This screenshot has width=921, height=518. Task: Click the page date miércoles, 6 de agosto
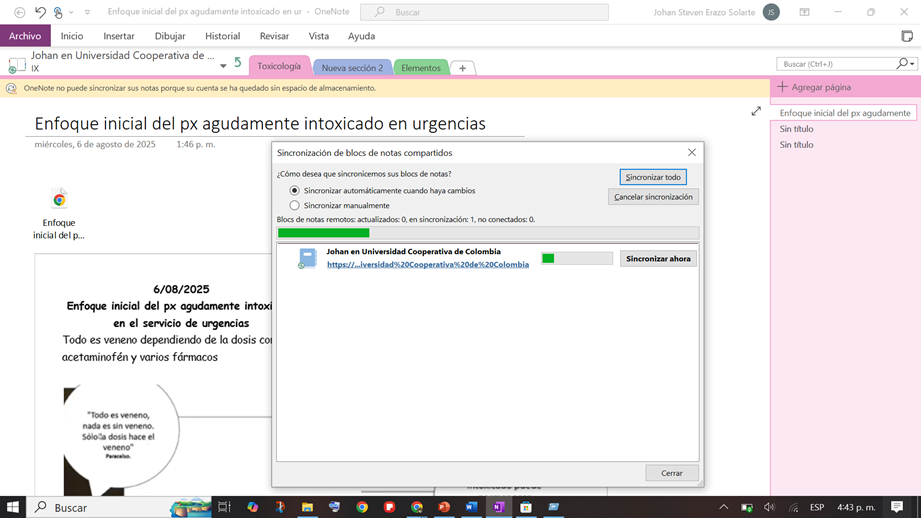(x=95, y=144)
